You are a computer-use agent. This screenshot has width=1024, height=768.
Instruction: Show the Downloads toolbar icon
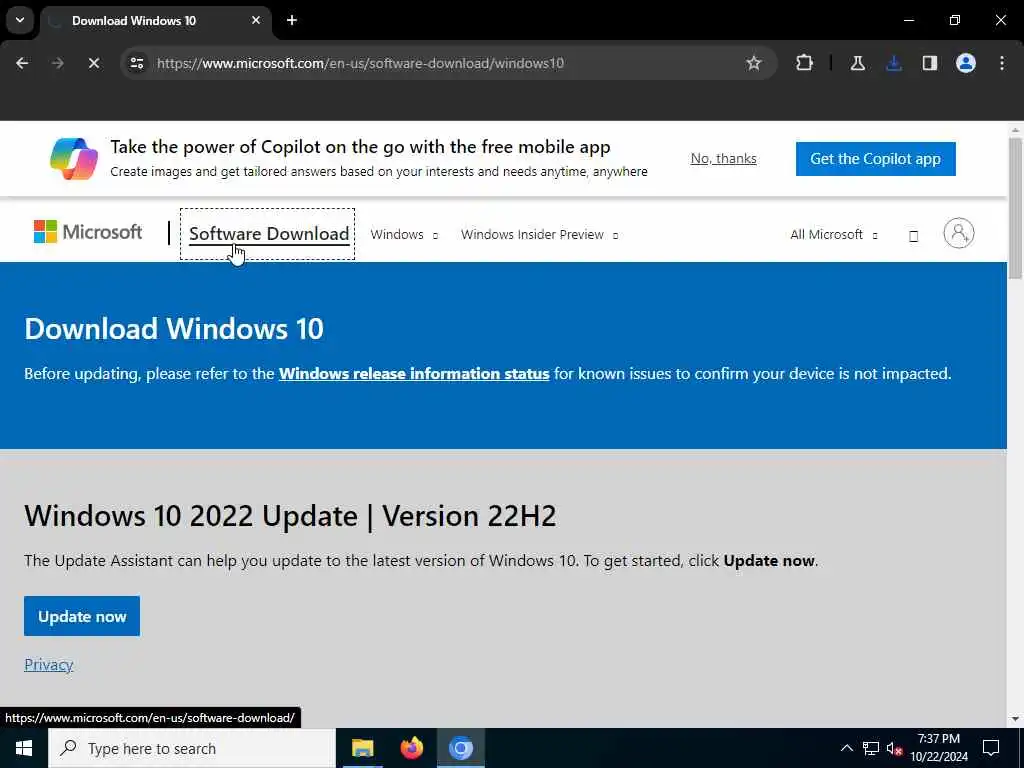pyautogui.click(x=893, y=63)
